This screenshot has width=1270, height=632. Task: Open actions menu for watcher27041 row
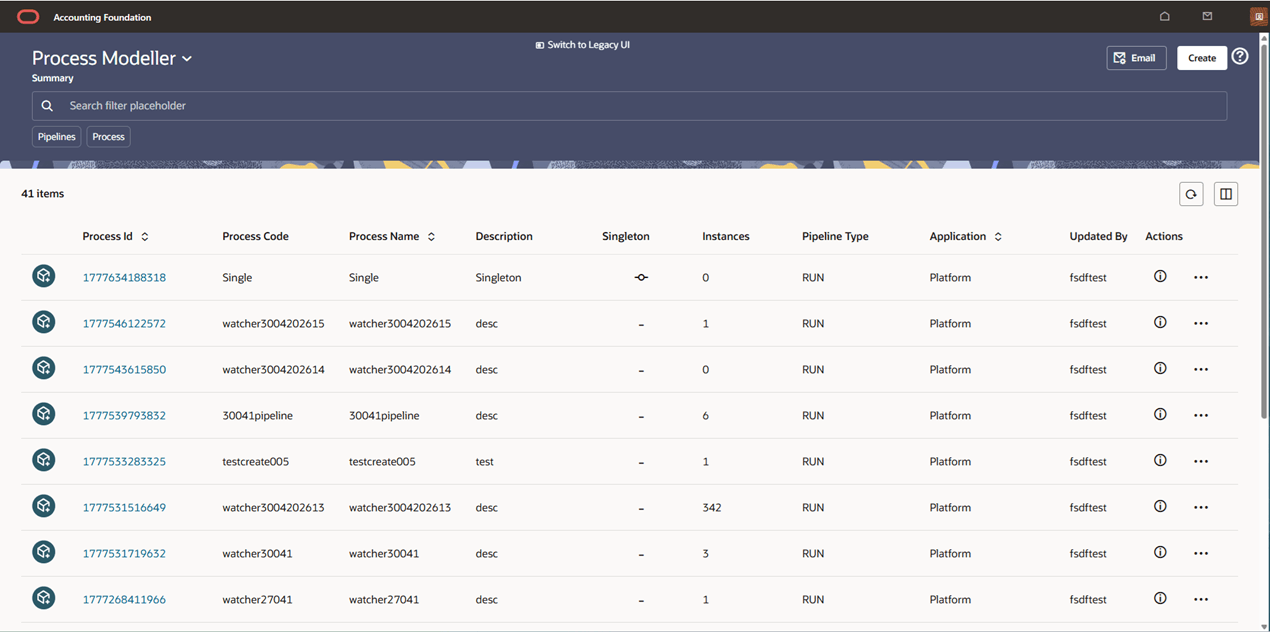coord(1201,599)
